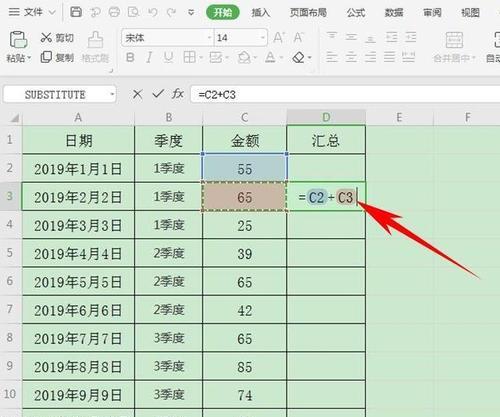Toggle bold formatting

(130, 58)
